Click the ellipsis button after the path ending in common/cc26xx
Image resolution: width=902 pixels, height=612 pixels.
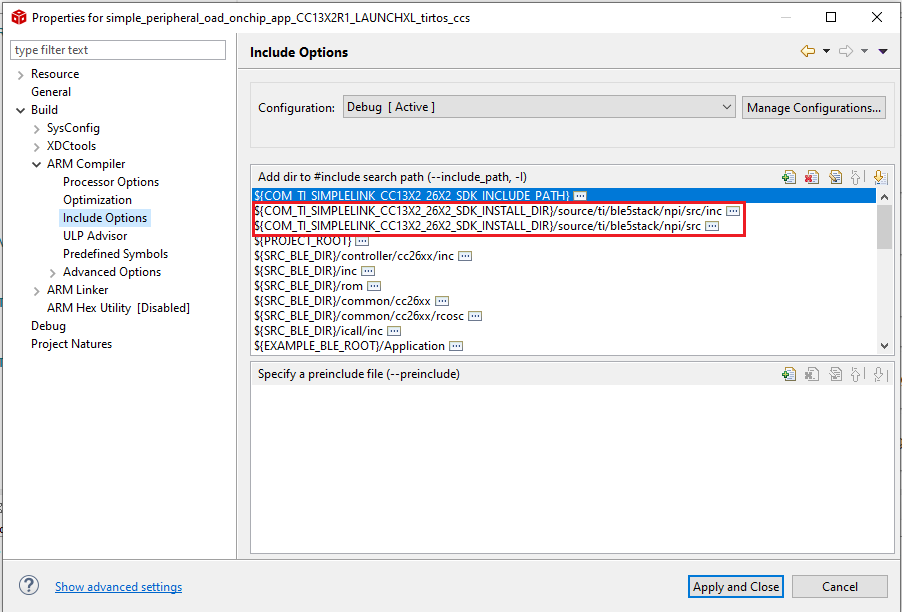(442, 301)
